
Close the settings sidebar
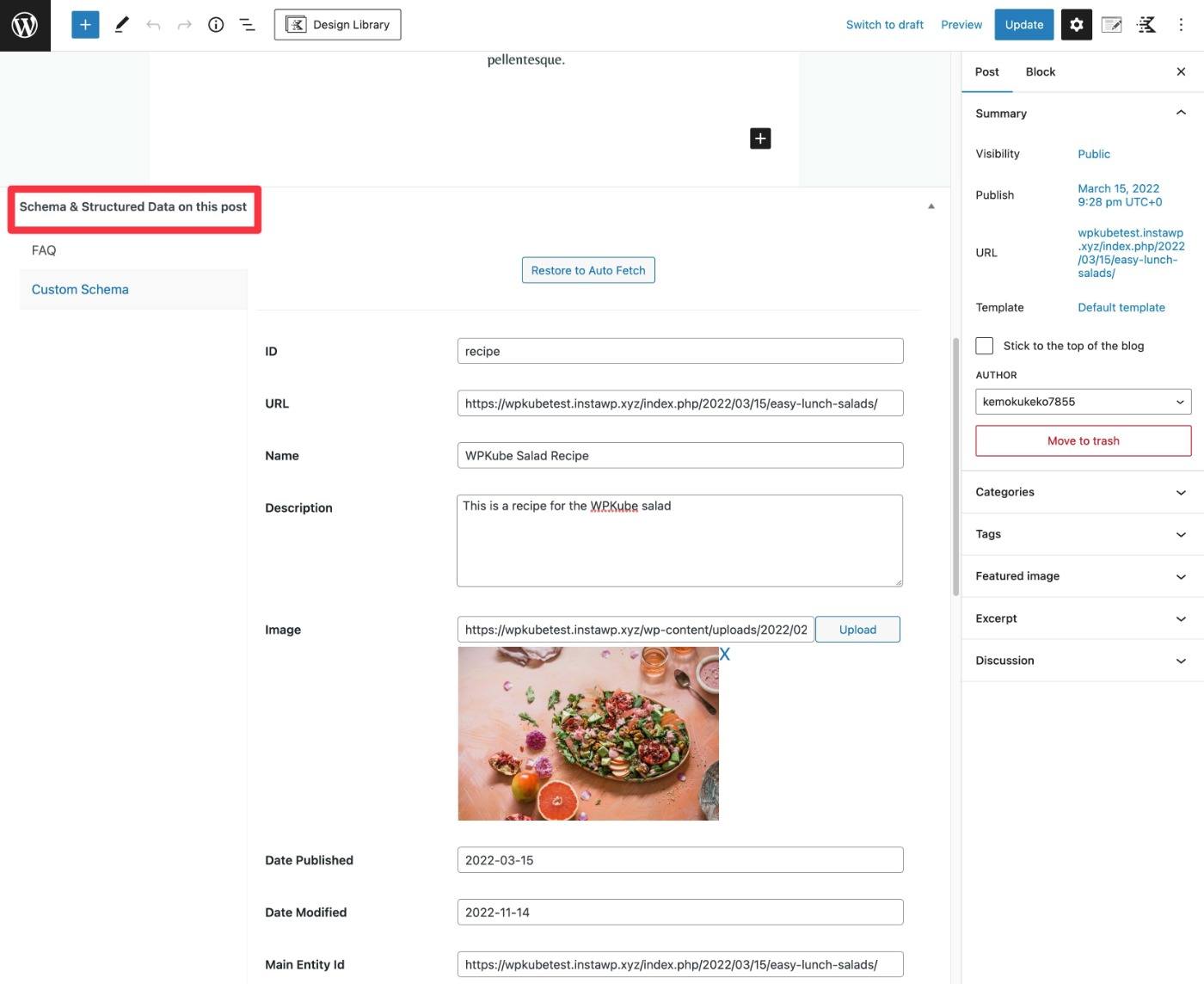[x=1181, y=71]
